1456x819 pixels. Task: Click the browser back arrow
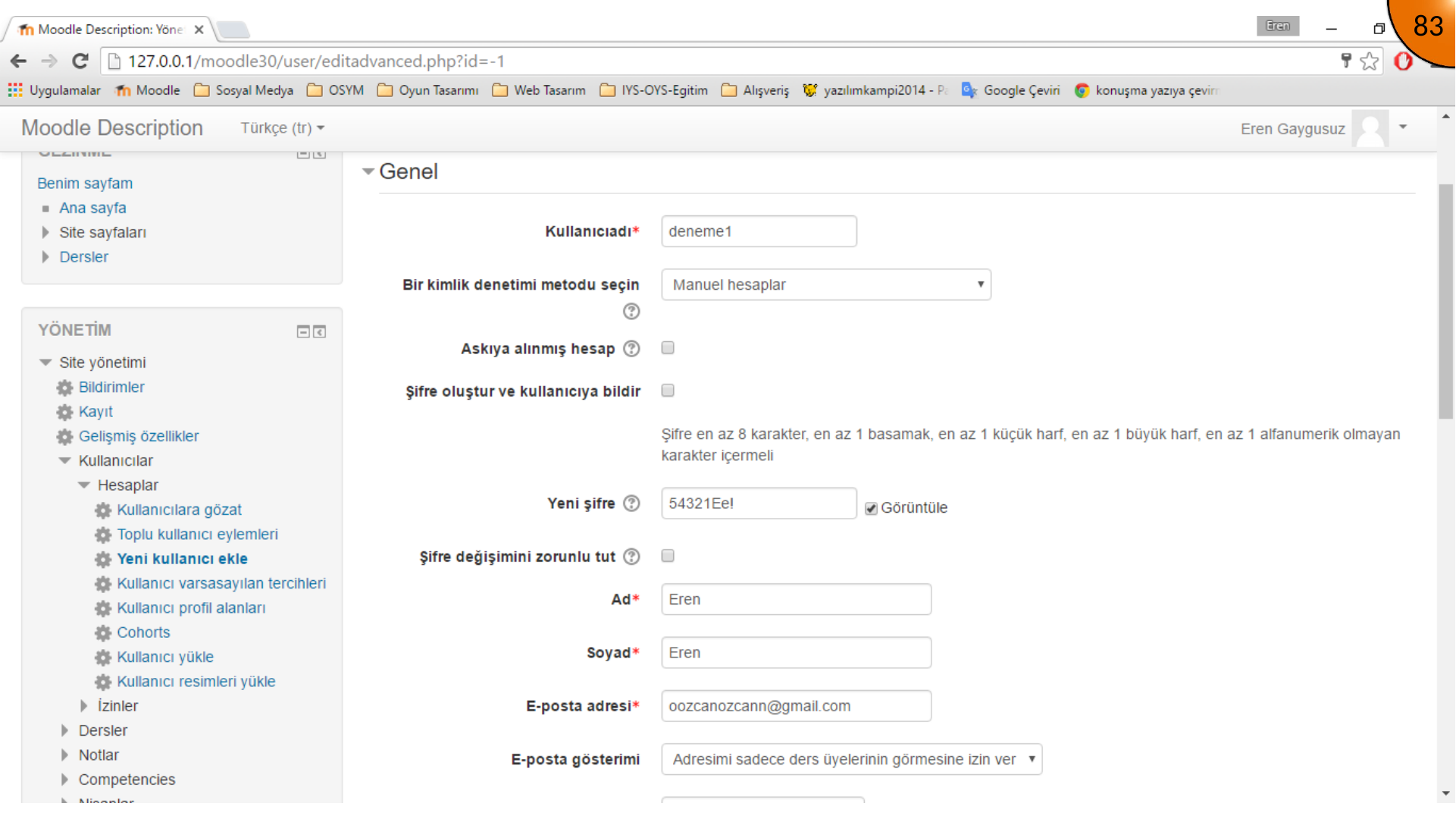[19, 61]
